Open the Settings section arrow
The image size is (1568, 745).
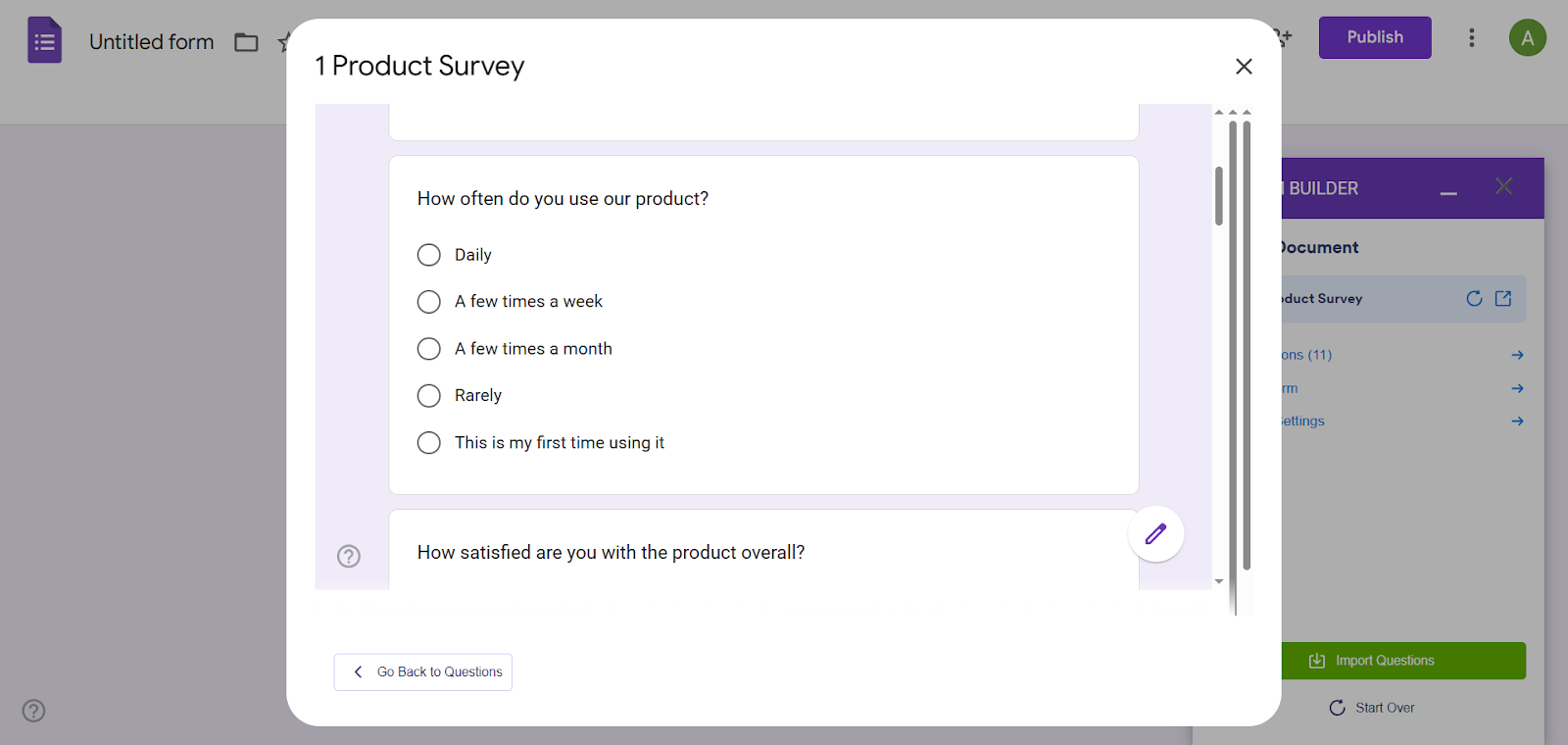1515,421
